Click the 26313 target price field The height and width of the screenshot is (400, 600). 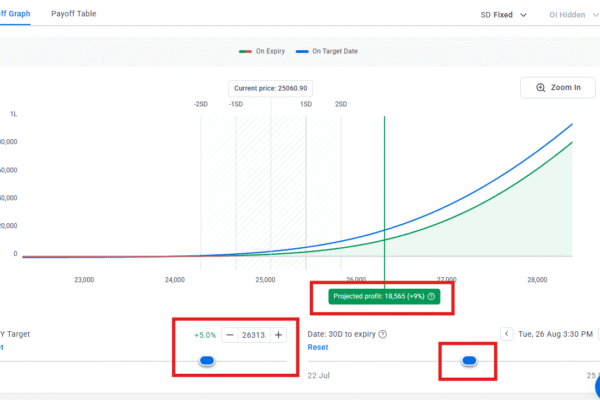254,335
